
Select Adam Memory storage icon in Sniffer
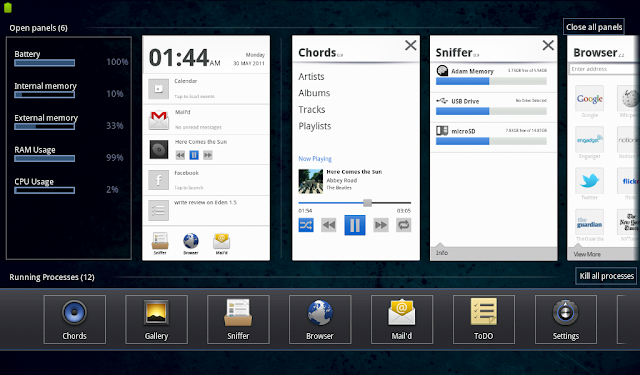click(x=442, y=71)
